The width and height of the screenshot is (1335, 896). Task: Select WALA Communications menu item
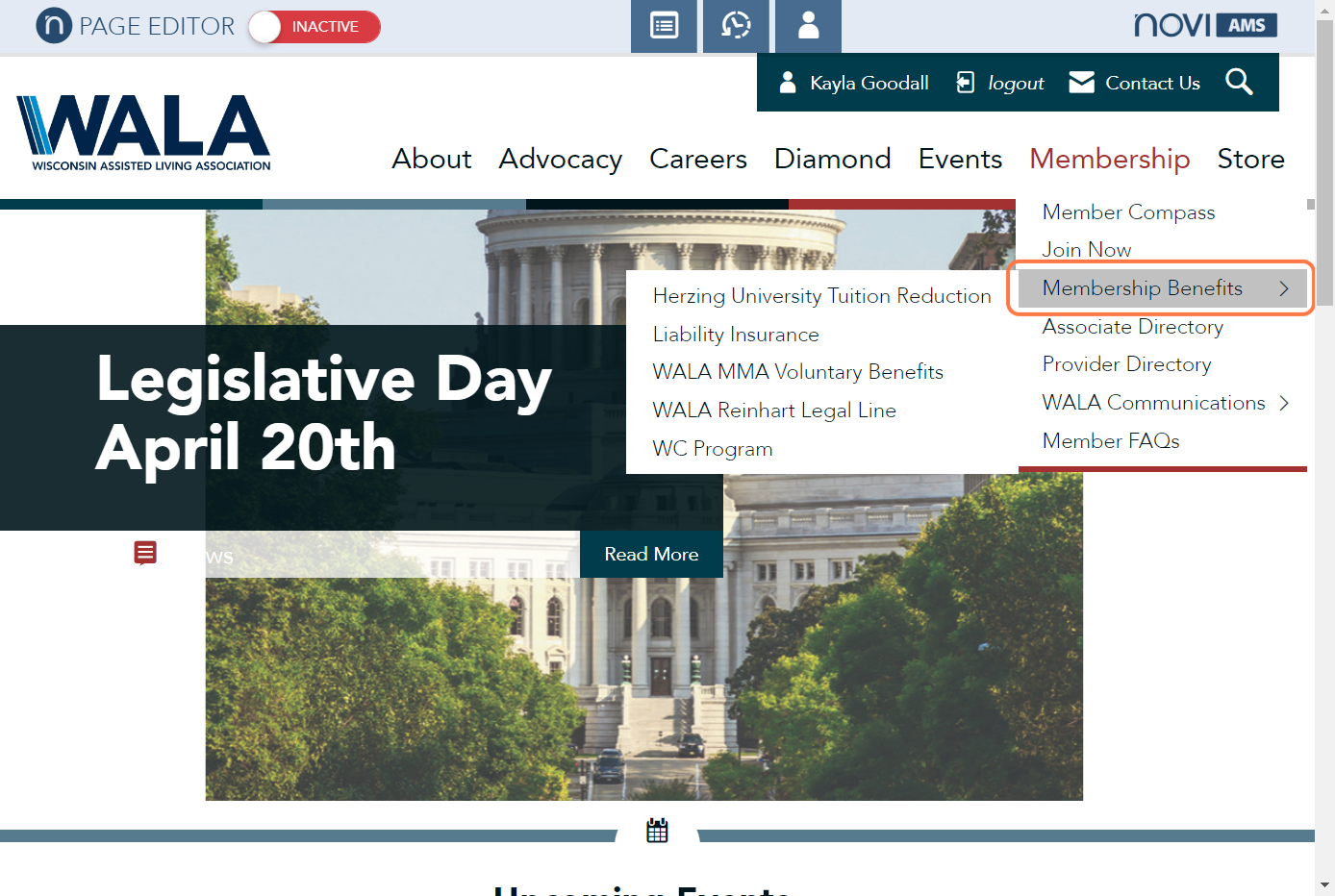pyautogui.click(x=1154, y=403)
